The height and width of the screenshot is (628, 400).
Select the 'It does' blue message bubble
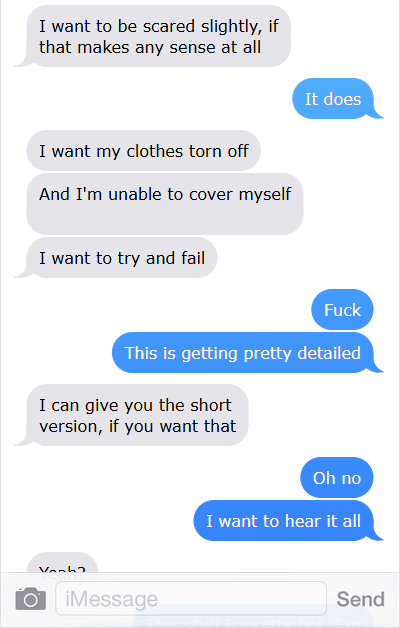333,99
